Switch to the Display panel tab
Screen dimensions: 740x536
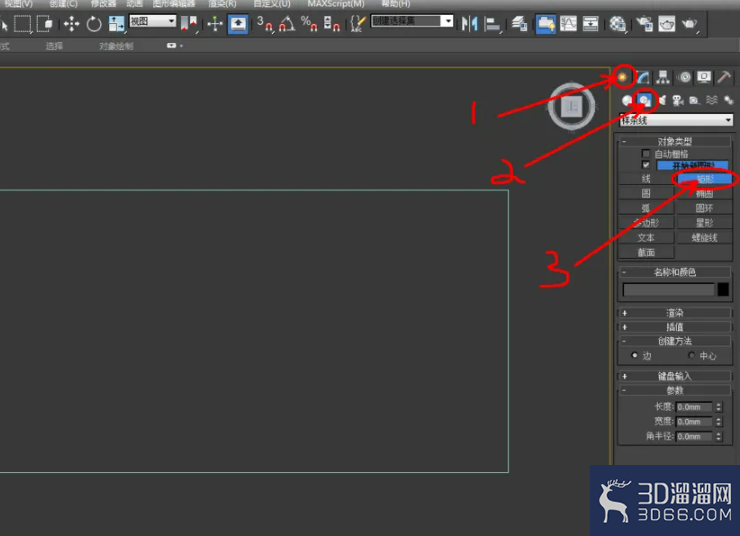point(704,77)
